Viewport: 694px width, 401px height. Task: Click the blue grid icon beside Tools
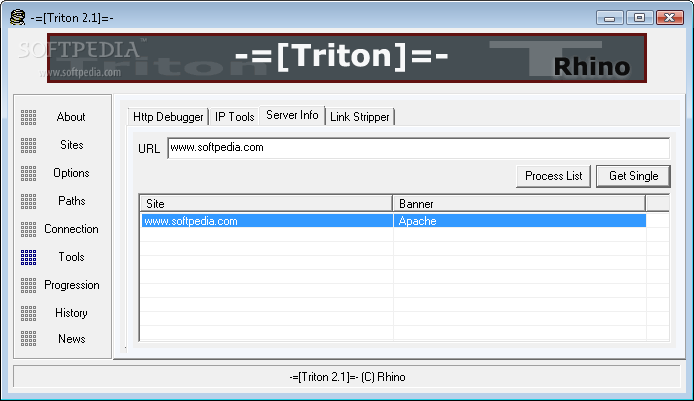click(28, 257)
